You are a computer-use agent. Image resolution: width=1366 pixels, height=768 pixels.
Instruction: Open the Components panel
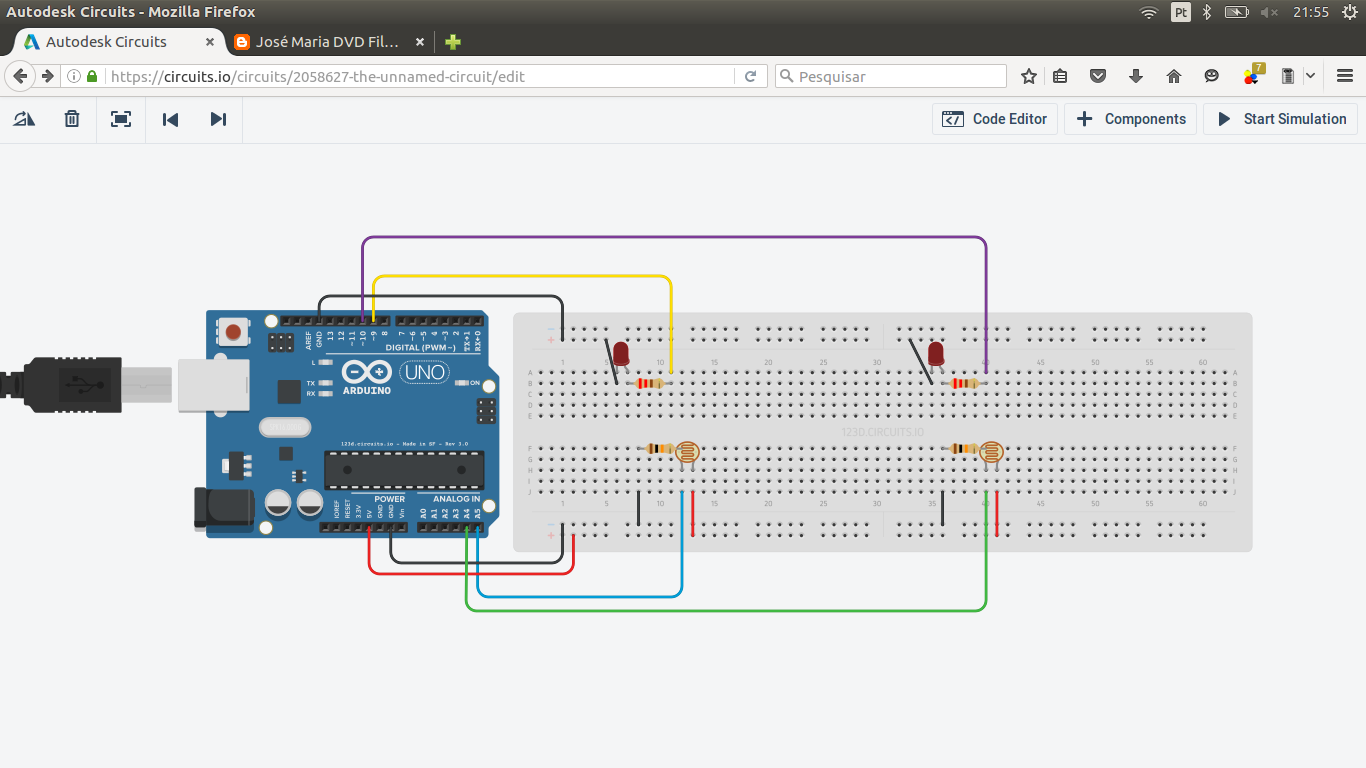point(1131,119)
